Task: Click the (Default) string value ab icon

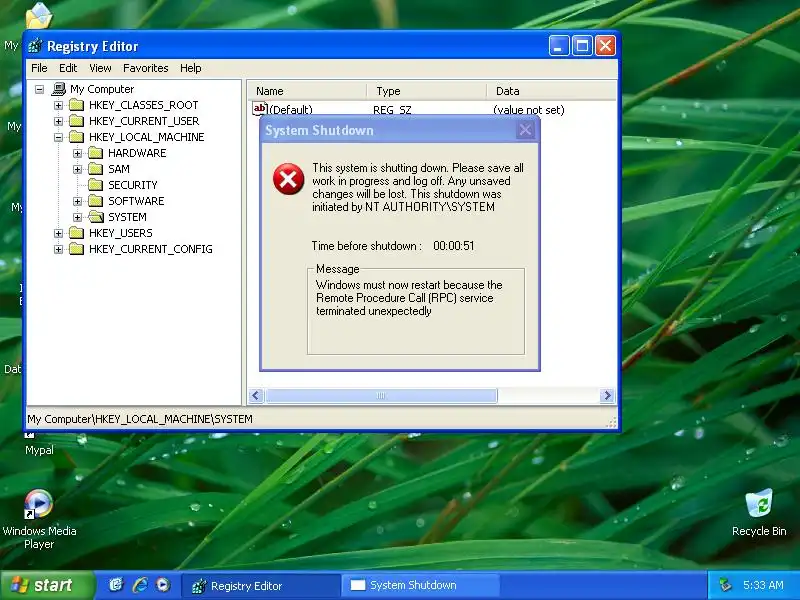Action: (260, 109)
